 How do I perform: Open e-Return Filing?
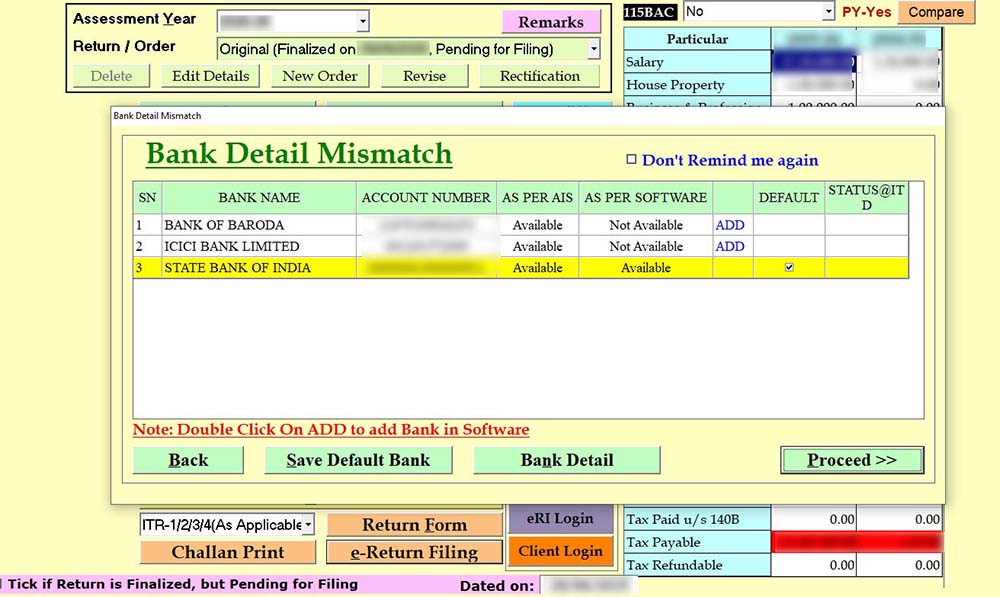click(414, 552)
